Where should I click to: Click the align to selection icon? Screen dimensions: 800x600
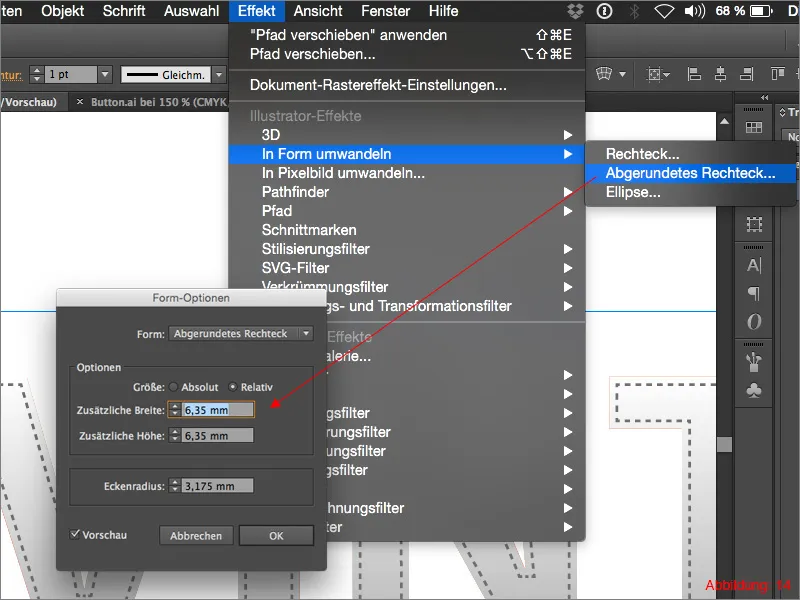click(x=655, y=74)
